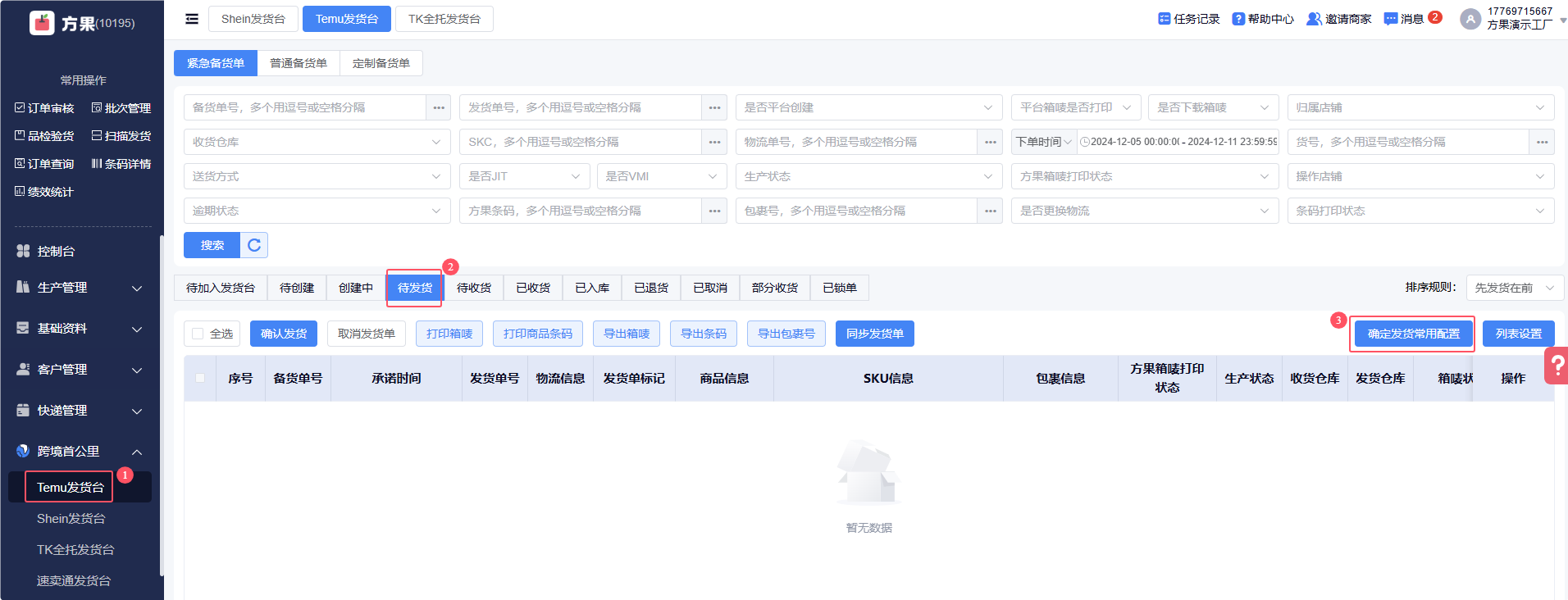Viewport: 1568px width, 600px height.
Task: Click the red question mark help widget
Action: click(x=1557, y=366)
